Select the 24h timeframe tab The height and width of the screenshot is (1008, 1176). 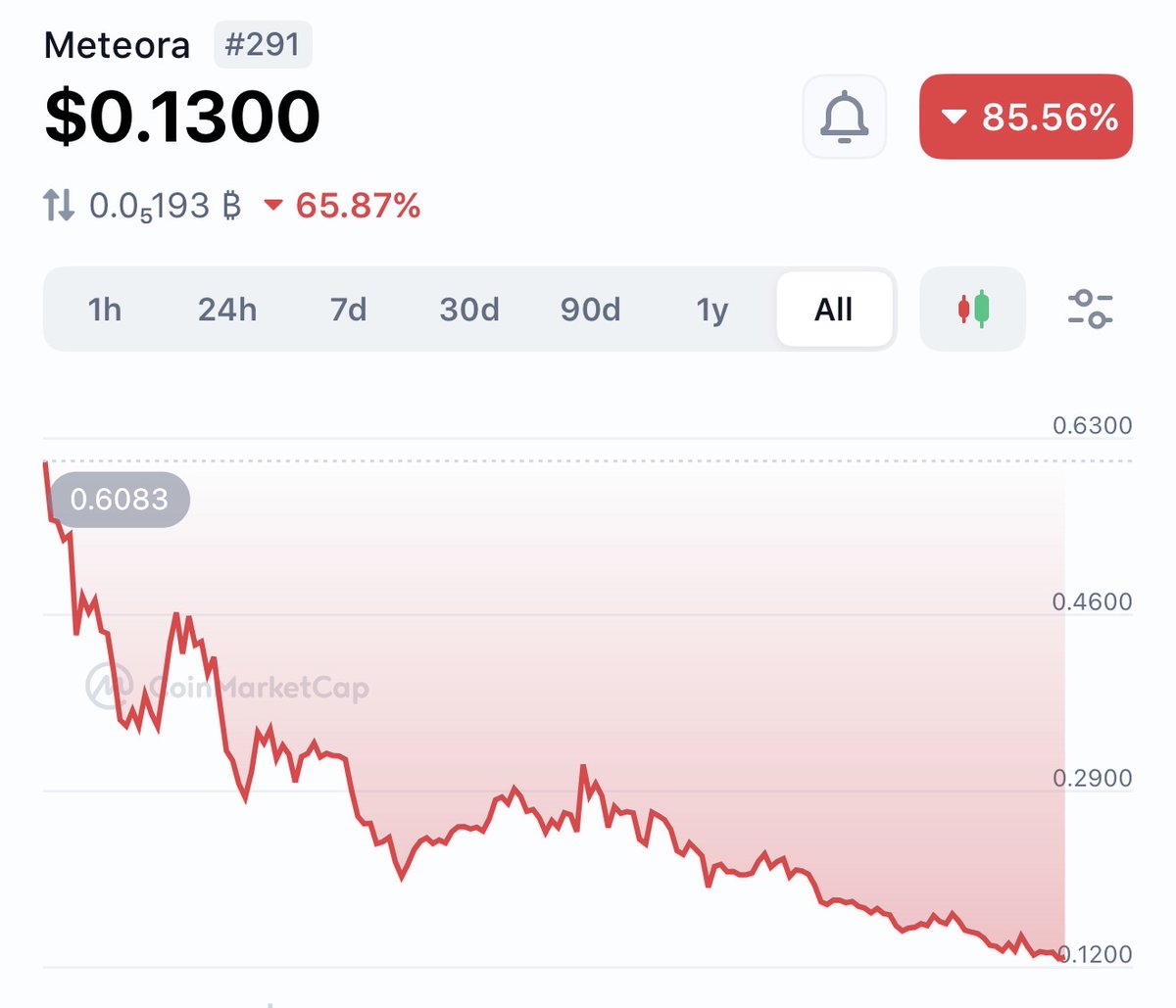[x=227, y=310]
